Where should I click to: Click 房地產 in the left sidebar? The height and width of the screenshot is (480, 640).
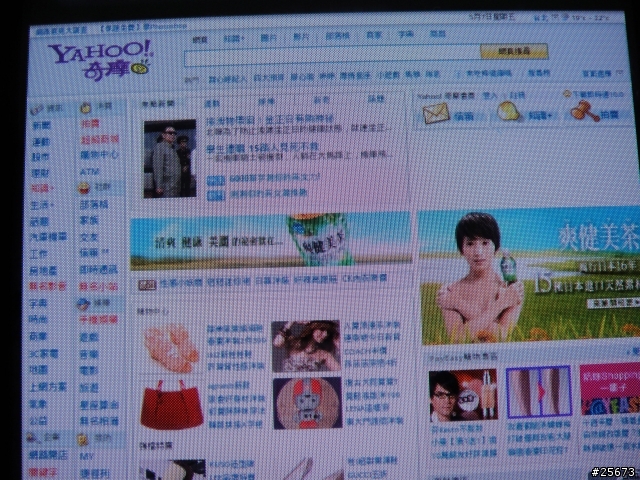click(x=43, y=270)
